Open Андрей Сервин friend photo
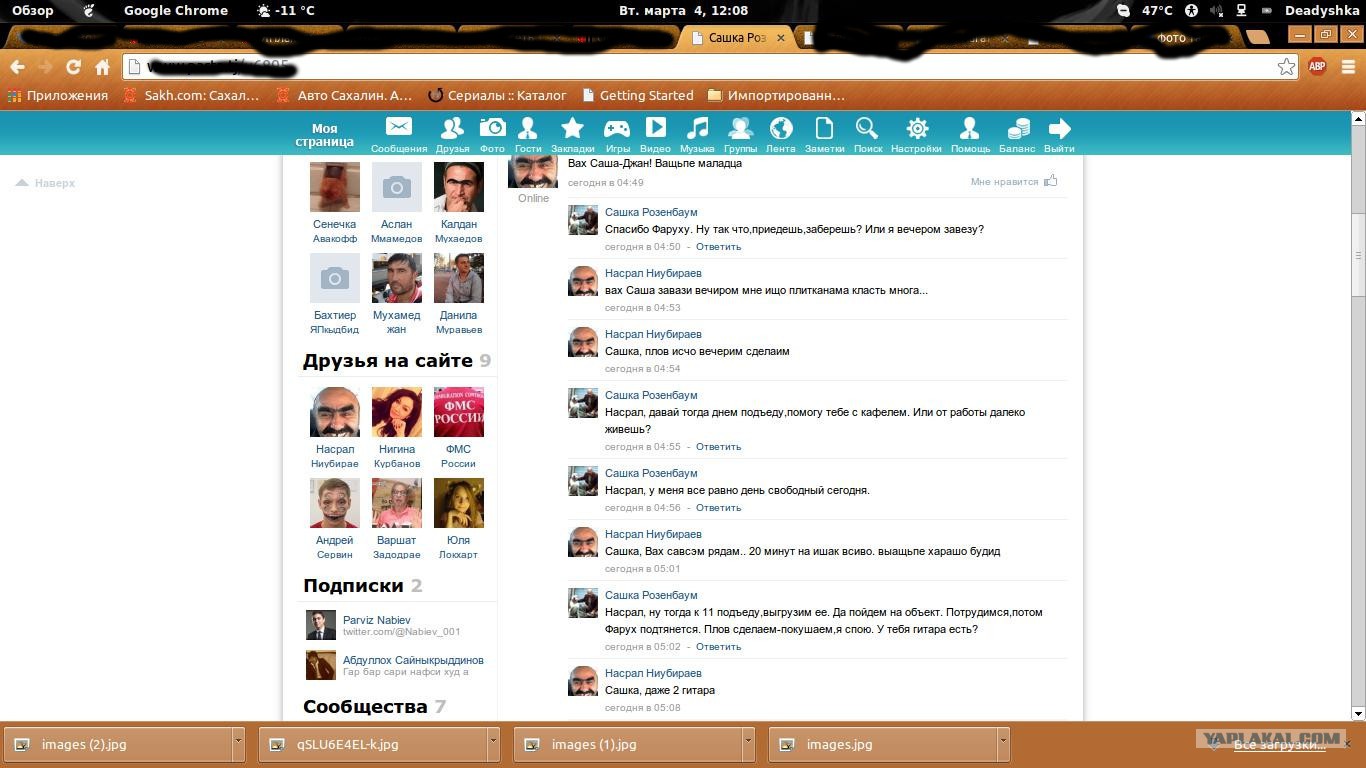The height and width of the screenshot is (768, 1366). (x=334, y=503)
